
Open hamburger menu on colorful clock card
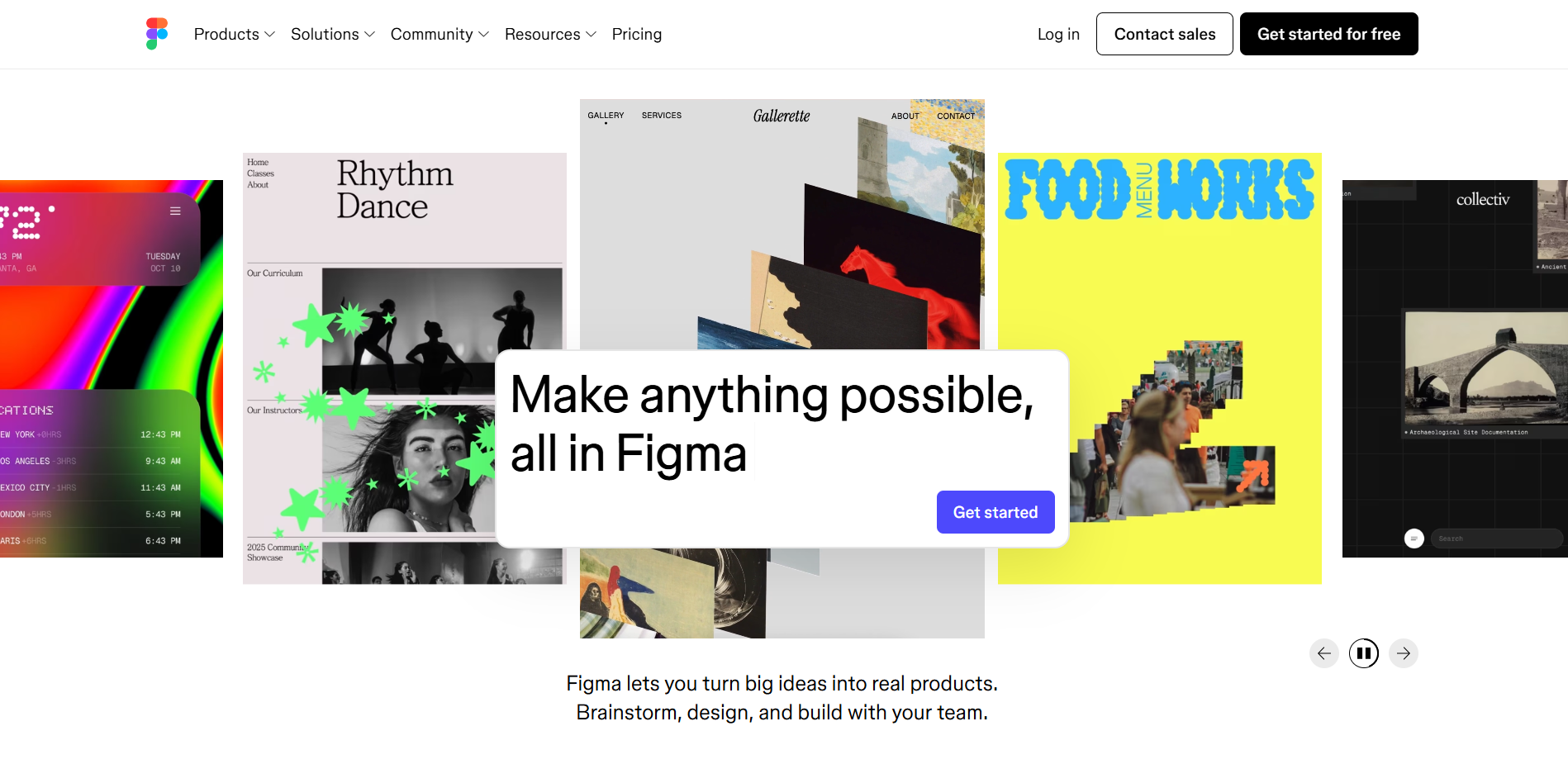tap(175, 211)
